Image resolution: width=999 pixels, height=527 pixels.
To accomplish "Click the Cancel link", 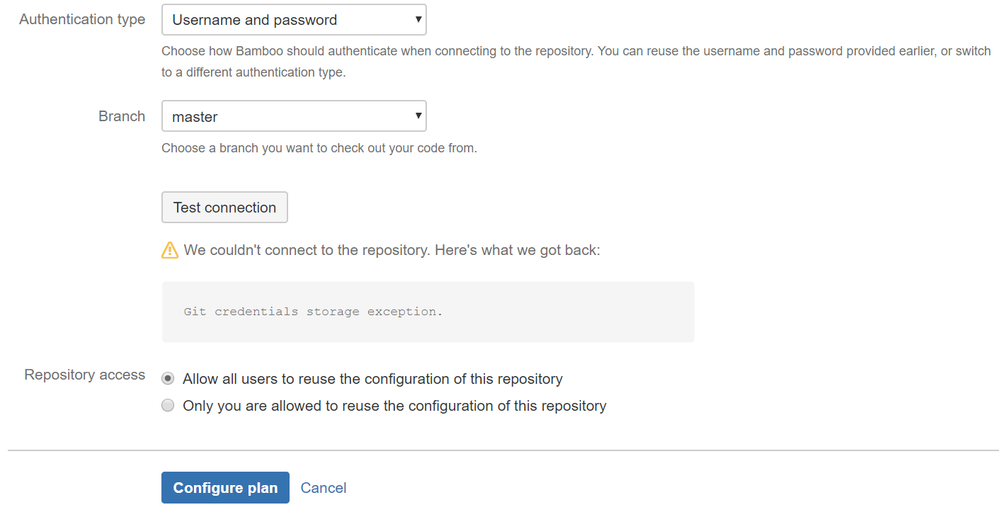I will tap(324, 488).
